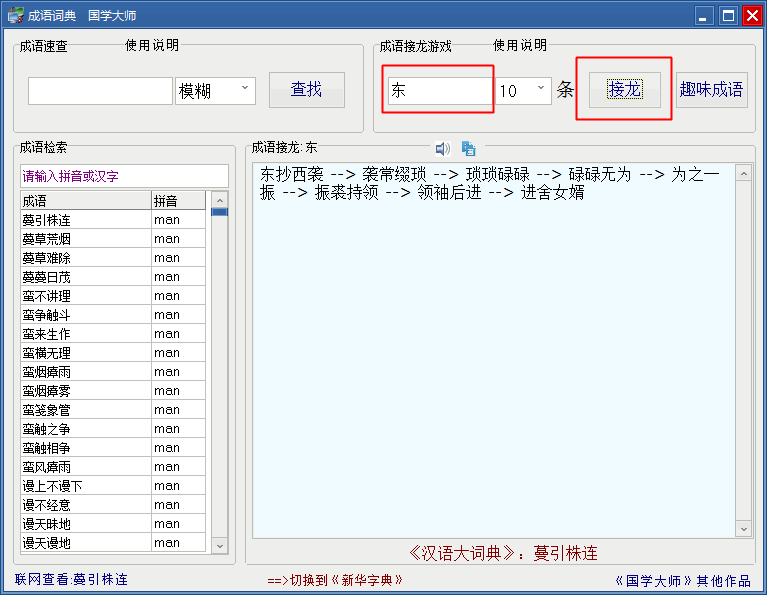Maximize the 成语词典 window
Viewport: 767px width, 595px height.
[728, 16]
